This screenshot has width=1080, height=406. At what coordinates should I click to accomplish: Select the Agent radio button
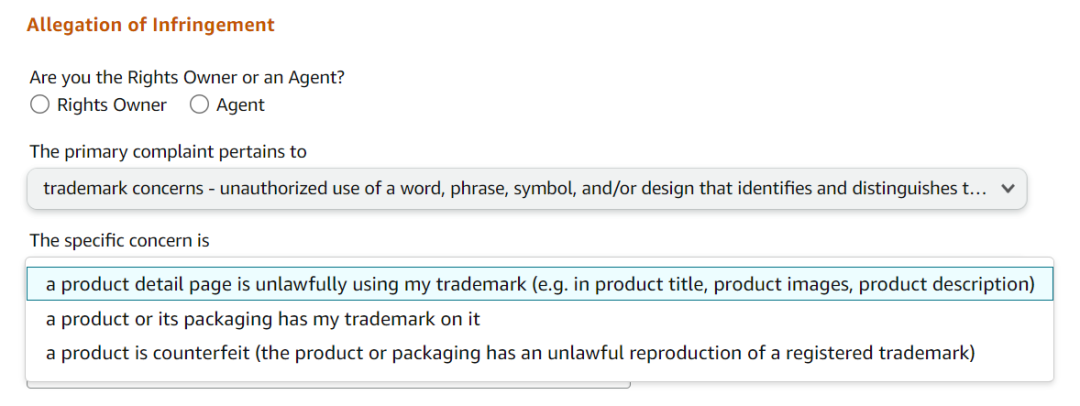pos(199,105)
